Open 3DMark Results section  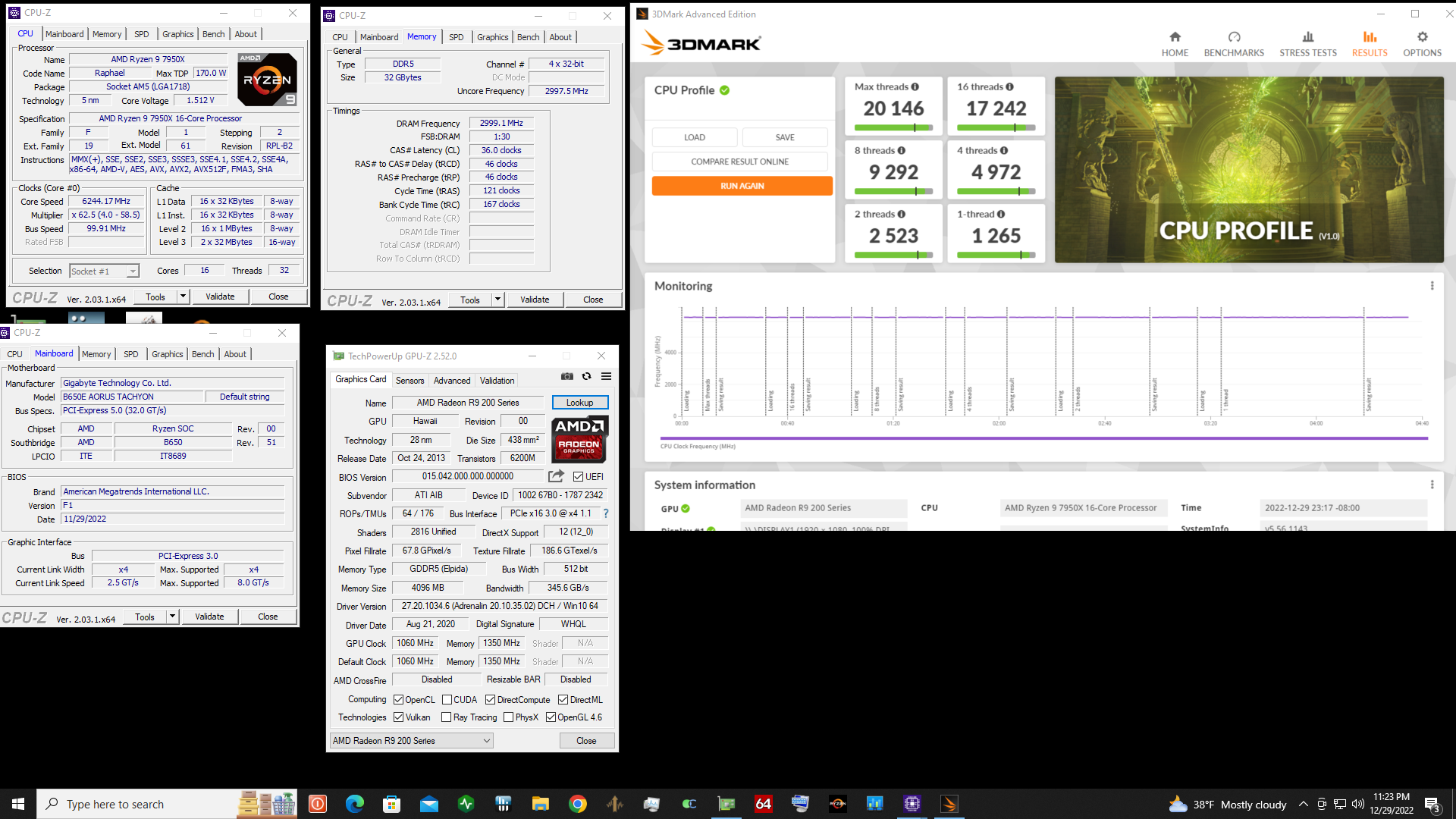(1370, 44)
